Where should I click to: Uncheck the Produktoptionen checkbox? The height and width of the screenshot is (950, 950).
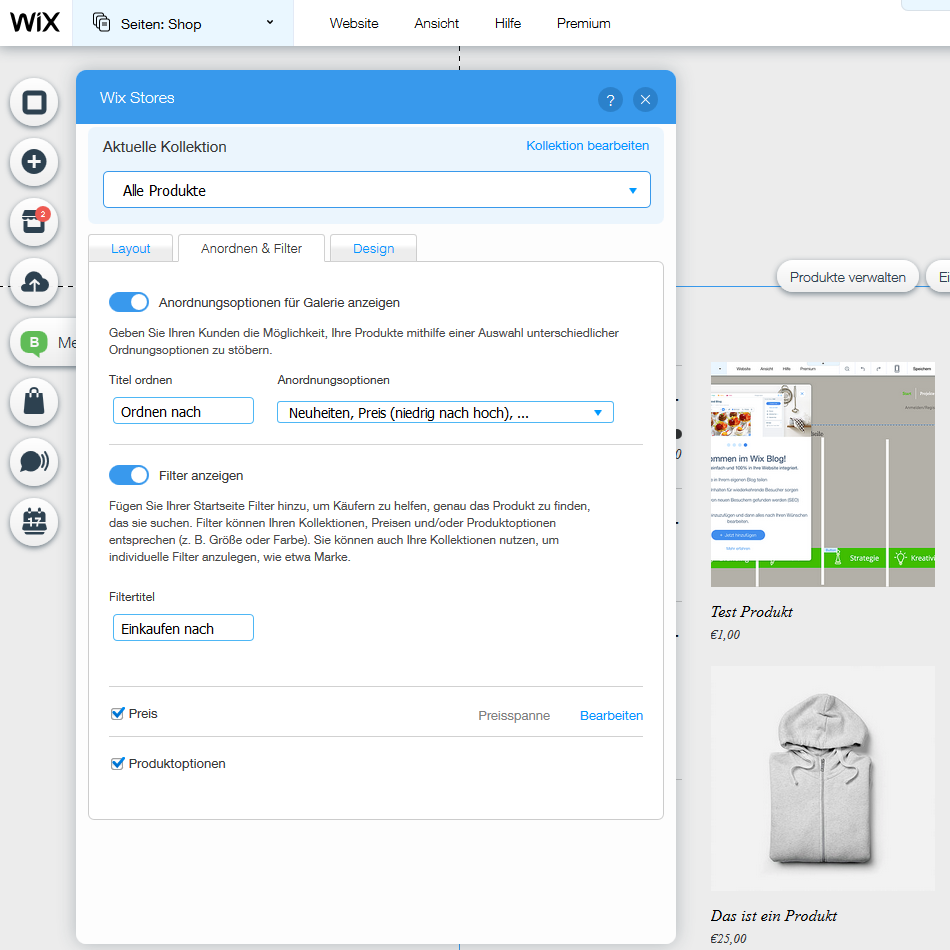point(118,764)
